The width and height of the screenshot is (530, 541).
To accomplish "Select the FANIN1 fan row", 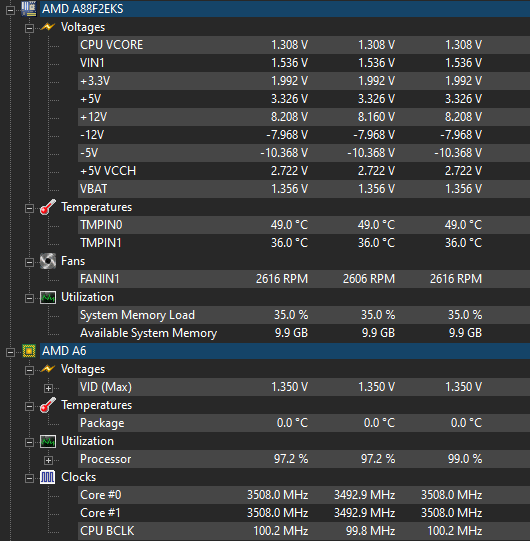I will click(304, 279).
